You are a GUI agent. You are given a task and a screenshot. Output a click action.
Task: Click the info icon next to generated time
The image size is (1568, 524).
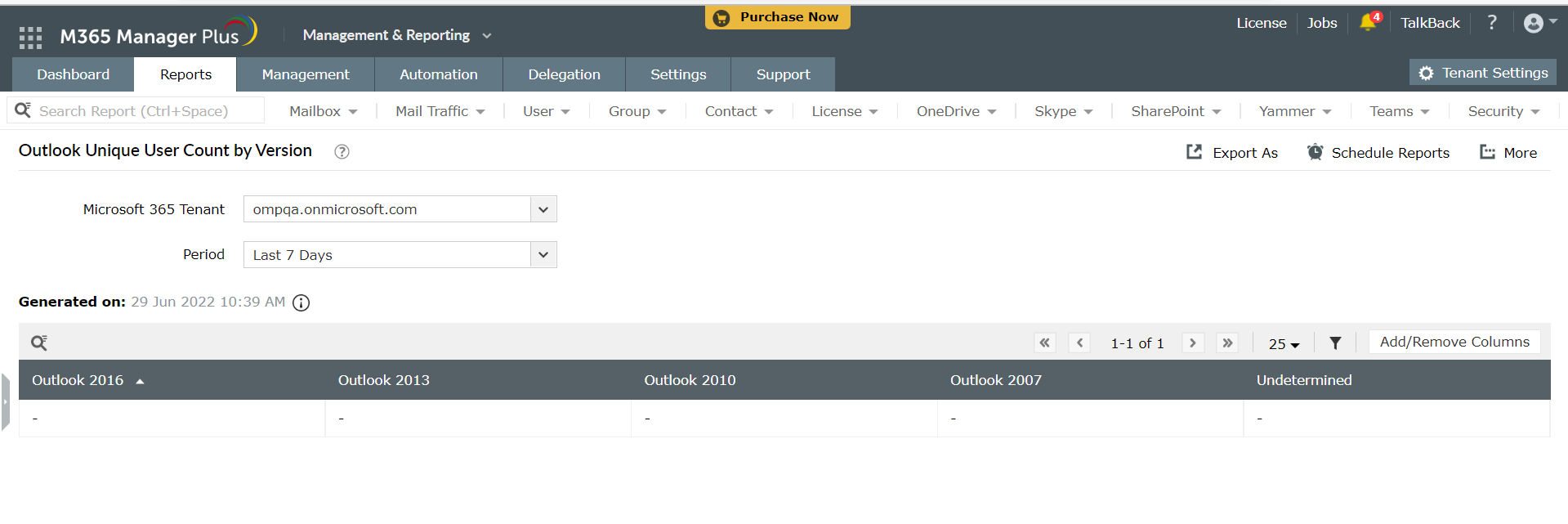(302, 302)
